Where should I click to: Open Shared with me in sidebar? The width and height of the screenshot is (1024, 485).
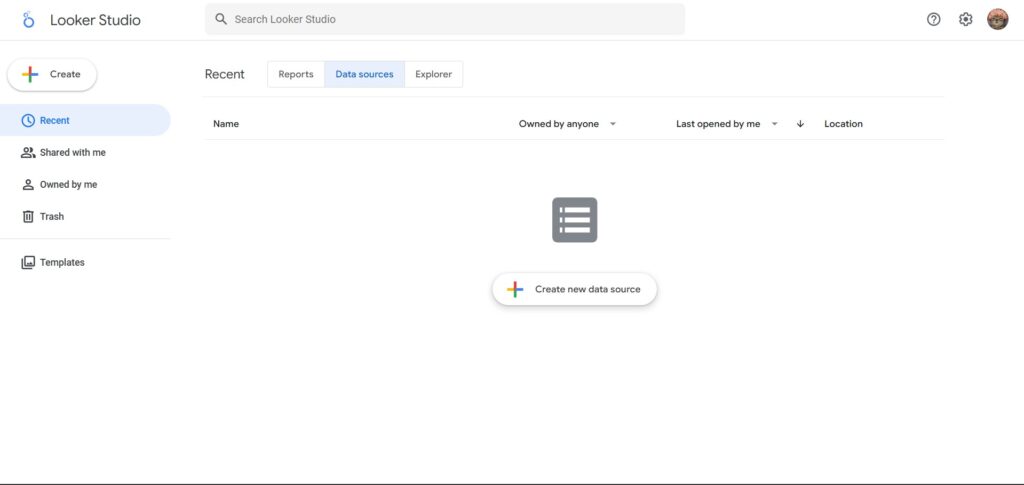point(85,152)
